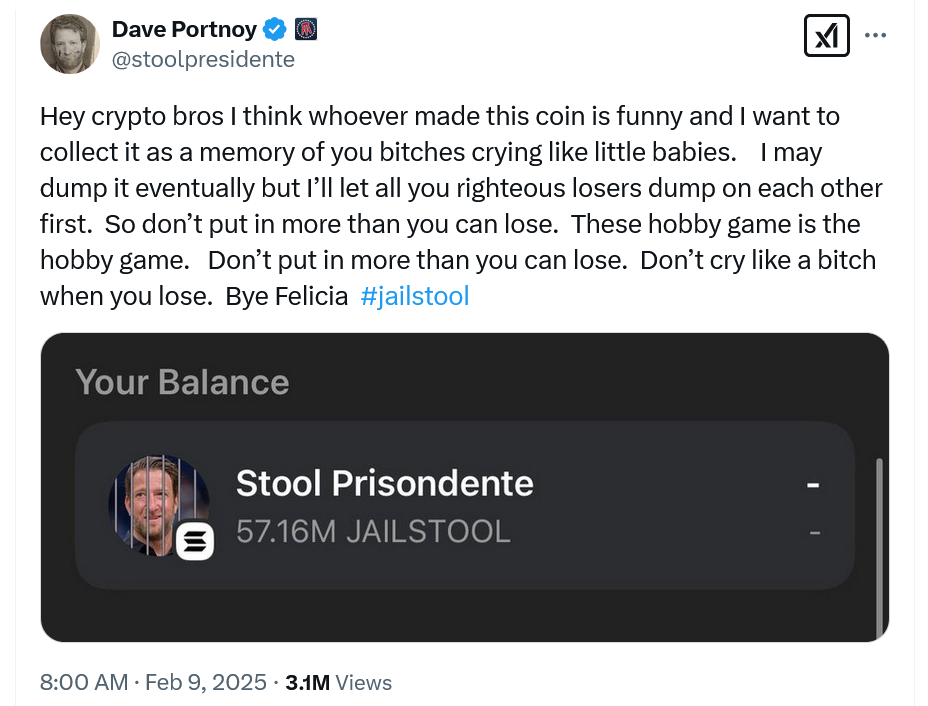Click the Dave Portnoy display name

click(184, 30)
